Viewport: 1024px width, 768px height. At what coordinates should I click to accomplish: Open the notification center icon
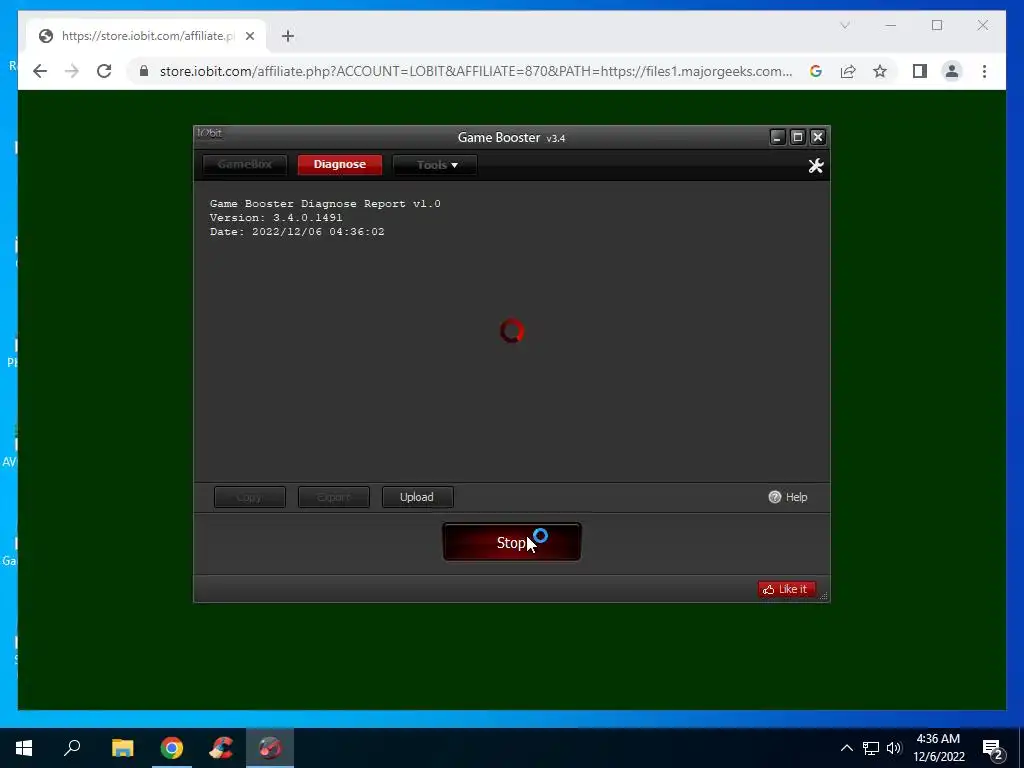click(993, 749)
